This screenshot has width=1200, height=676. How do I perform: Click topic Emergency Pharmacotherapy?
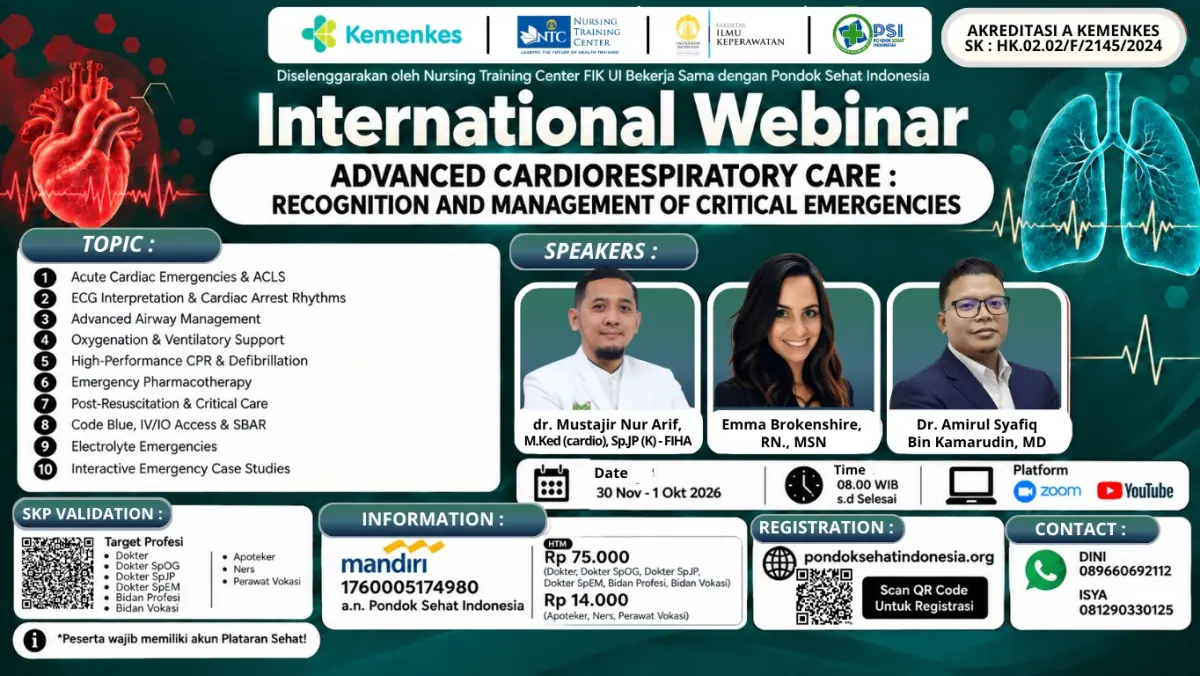[161, 383]
